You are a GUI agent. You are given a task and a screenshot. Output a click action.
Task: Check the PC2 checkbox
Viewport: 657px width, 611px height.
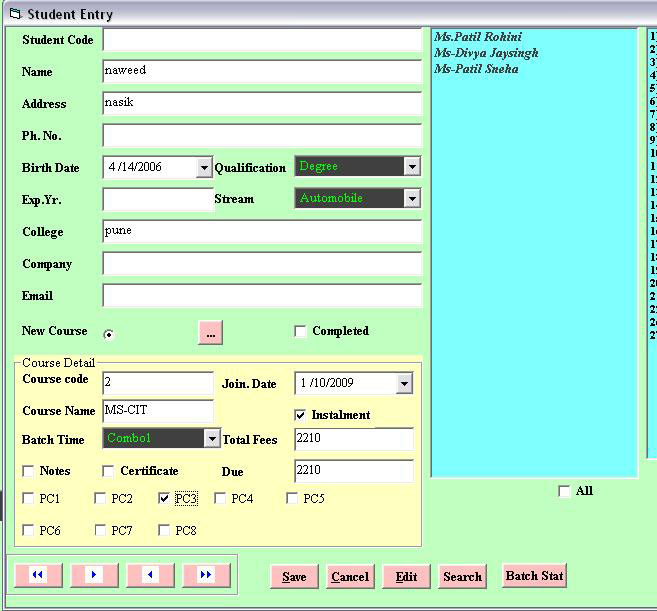click(100, 498)
